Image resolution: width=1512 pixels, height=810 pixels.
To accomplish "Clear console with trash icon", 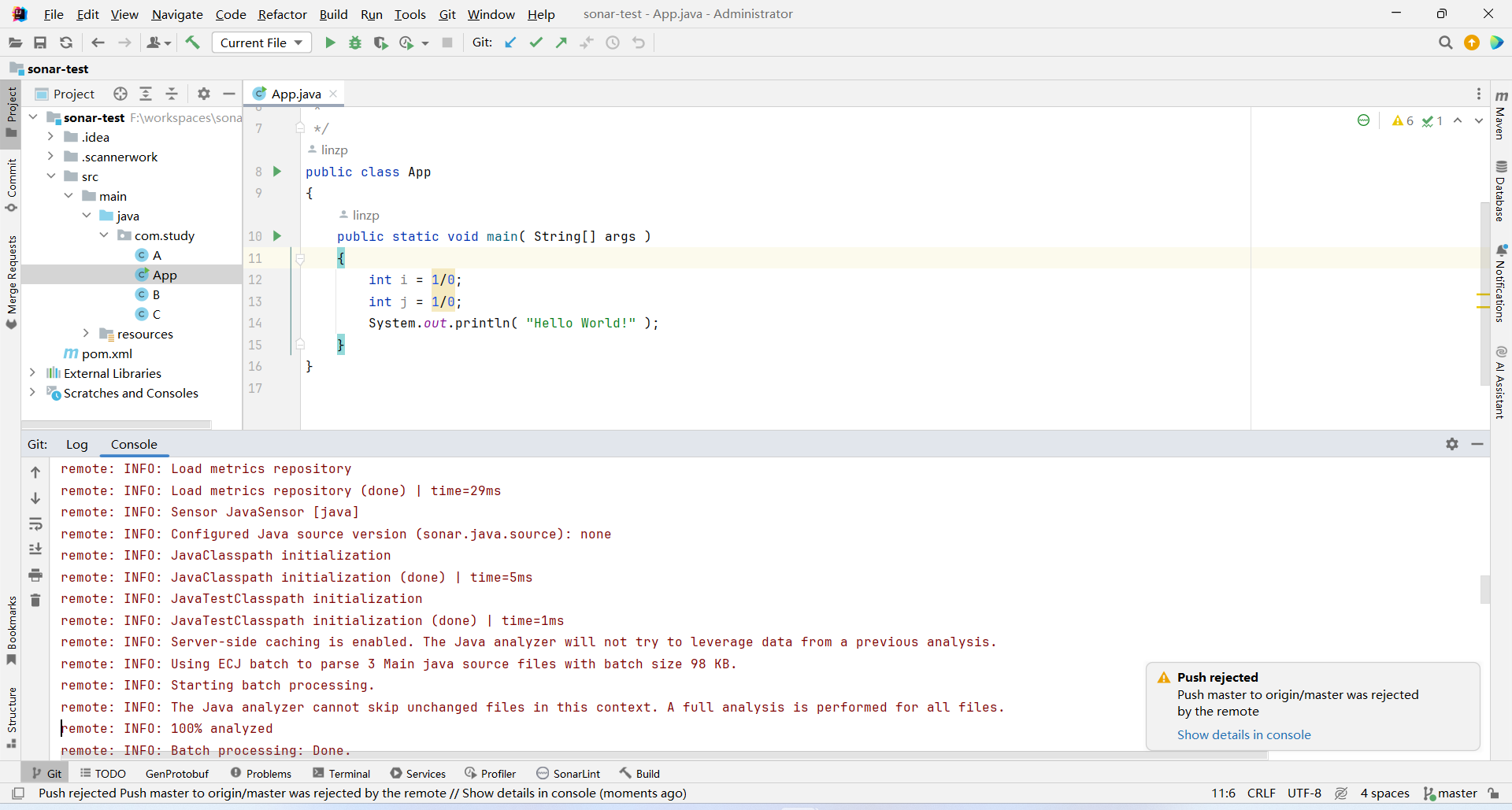I will 35,601.
